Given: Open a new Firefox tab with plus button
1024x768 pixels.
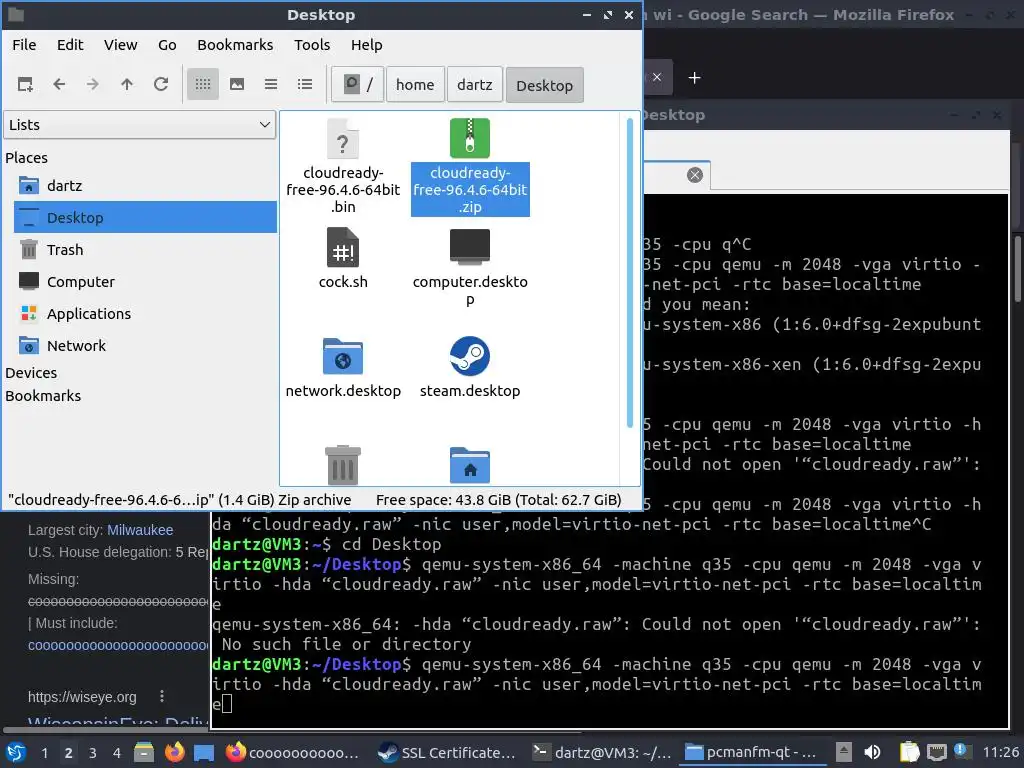Looking at the screenshot, I should point(694,78).
